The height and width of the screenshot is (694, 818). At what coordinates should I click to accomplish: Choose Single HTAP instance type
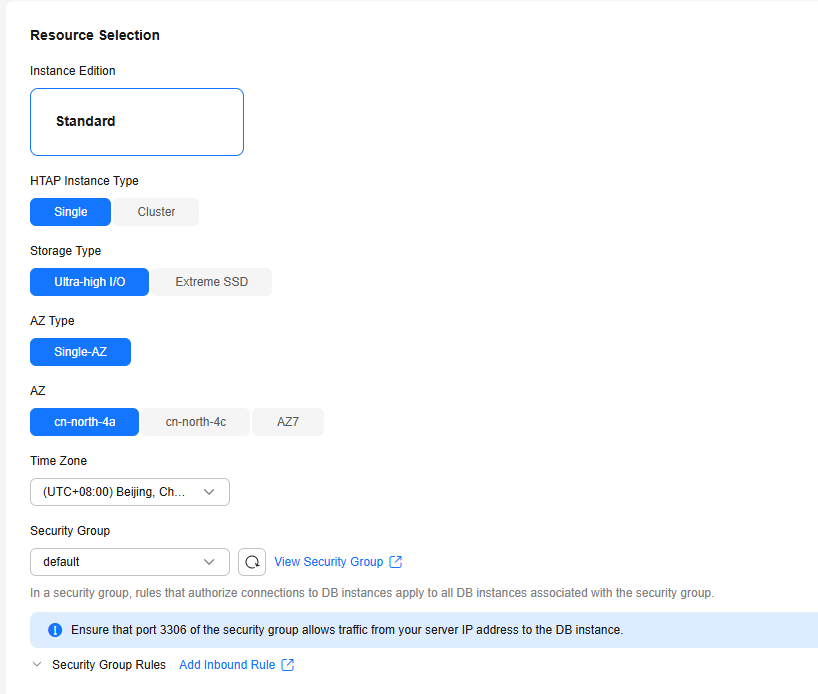point(70,212)
